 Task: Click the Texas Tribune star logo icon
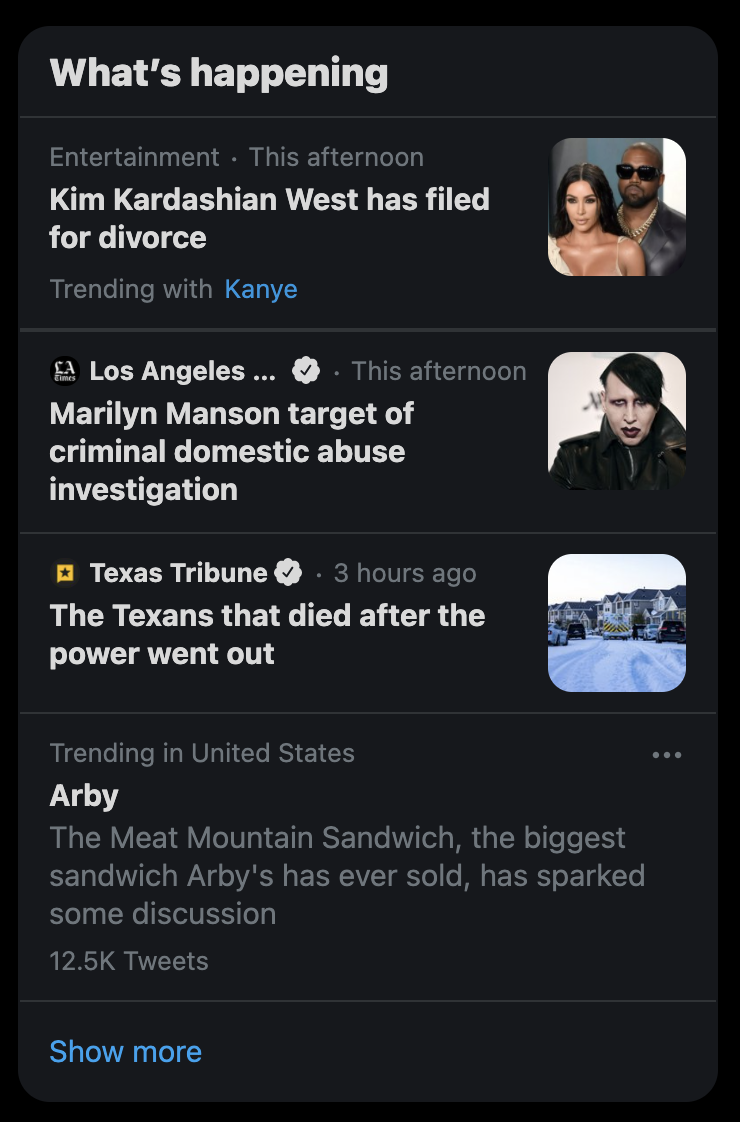(x=65, y=572)
